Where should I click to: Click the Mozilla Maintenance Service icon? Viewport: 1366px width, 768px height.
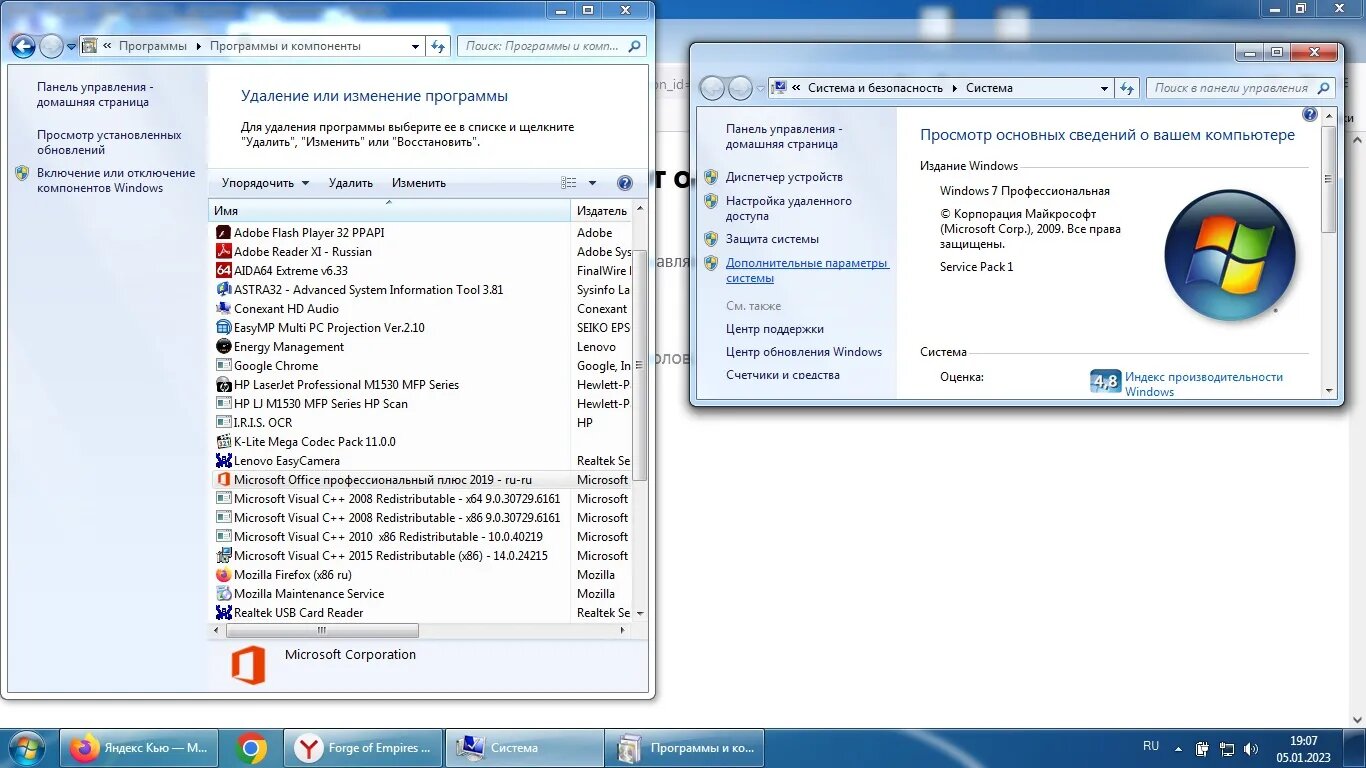pyautogui.click(x=224, y=593)
